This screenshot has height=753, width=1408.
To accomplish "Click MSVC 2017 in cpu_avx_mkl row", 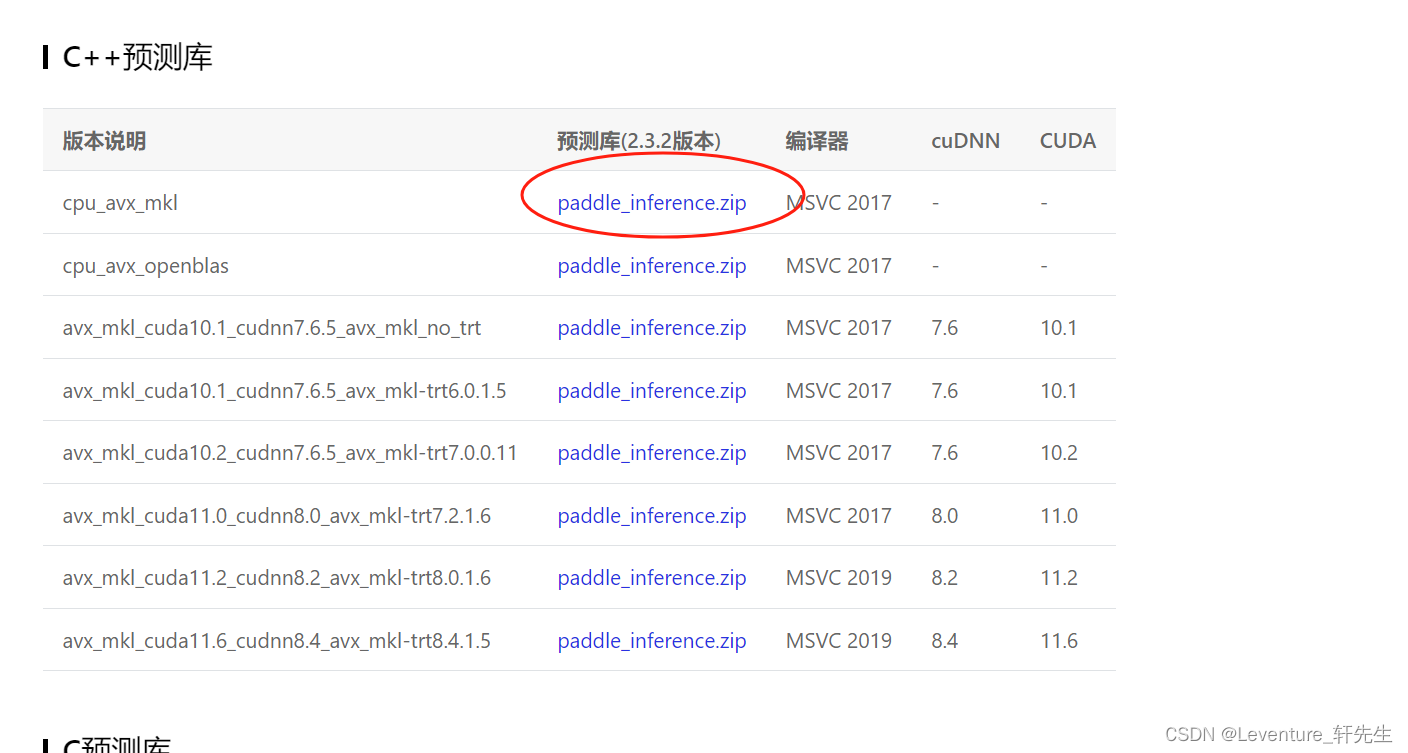I will pos(839,203).
